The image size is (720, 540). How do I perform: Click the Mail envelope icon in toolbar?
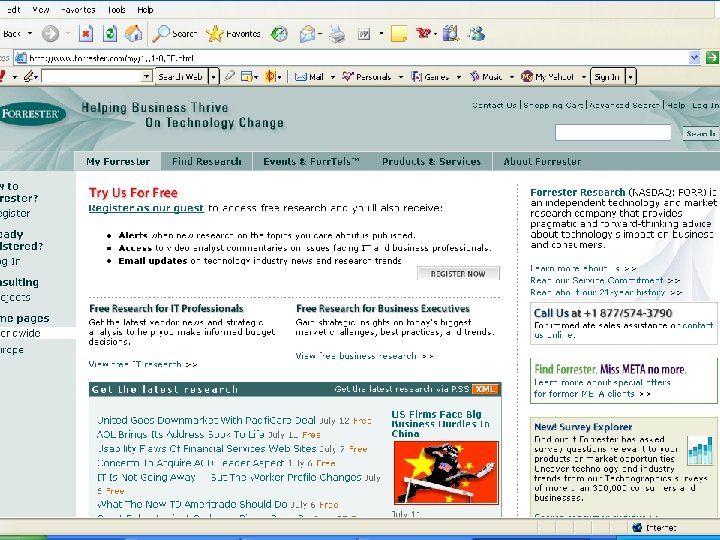(x=307, y=34)
